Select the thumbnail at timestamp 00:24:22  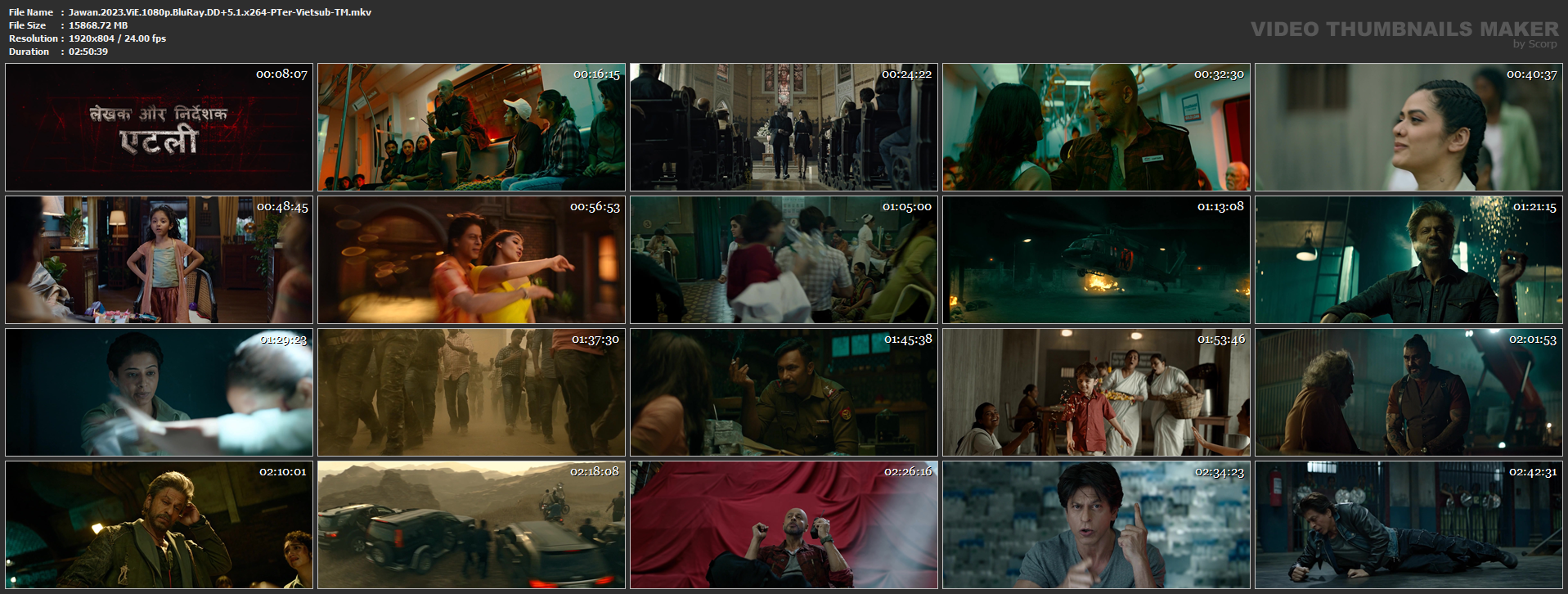tap(784, 128)
